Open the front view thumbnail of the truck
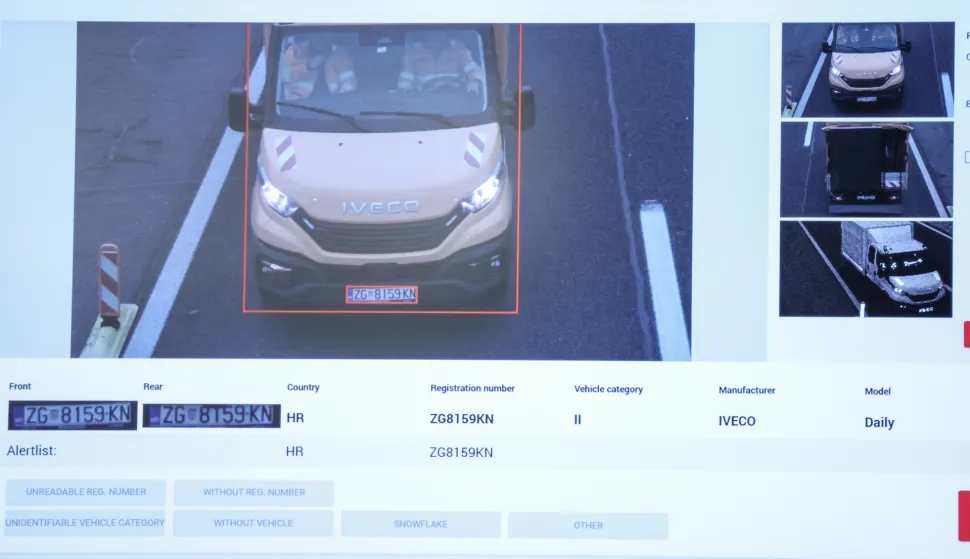Screen dimensions: 970x559 point(866,69)
